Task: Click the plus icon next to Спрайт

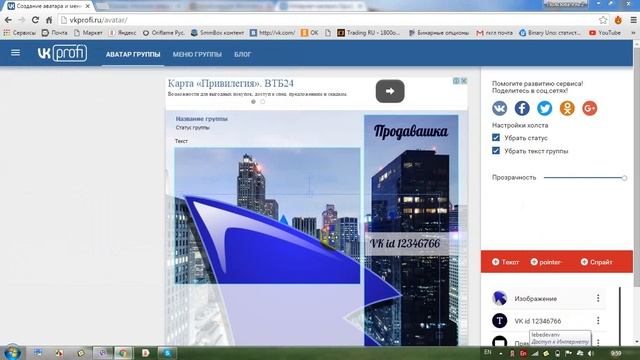Action: (584, 262)
